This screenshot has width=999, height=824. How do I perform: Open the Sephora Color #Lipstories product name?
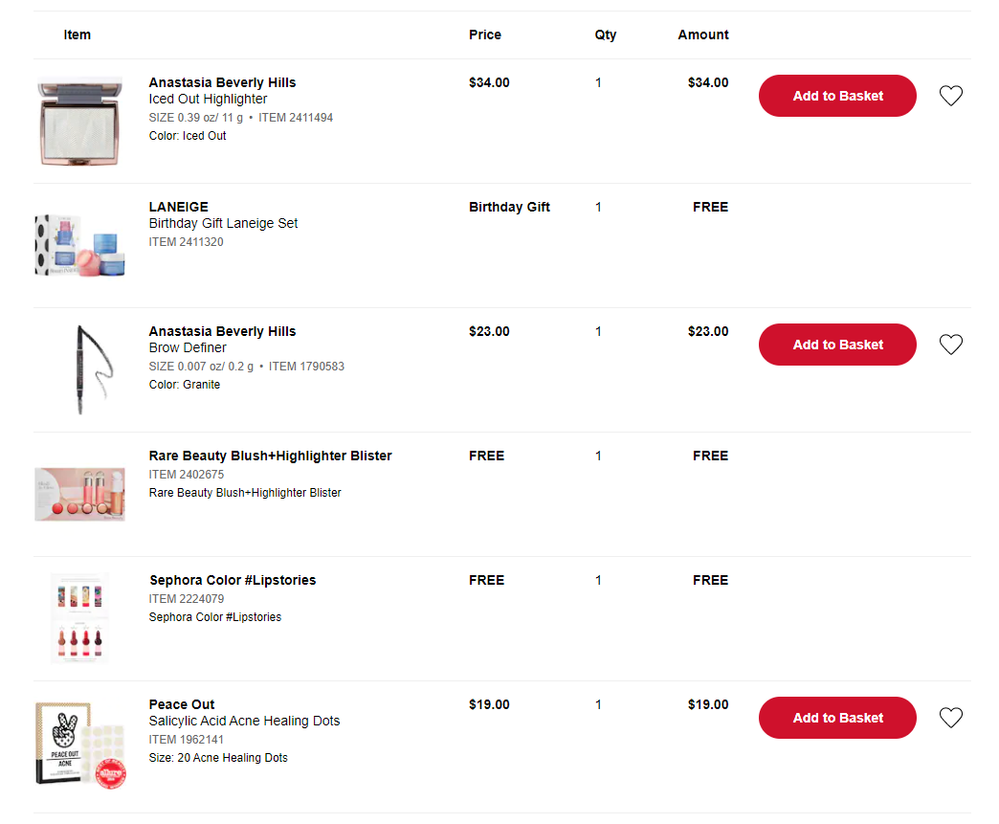pos(232,579)
